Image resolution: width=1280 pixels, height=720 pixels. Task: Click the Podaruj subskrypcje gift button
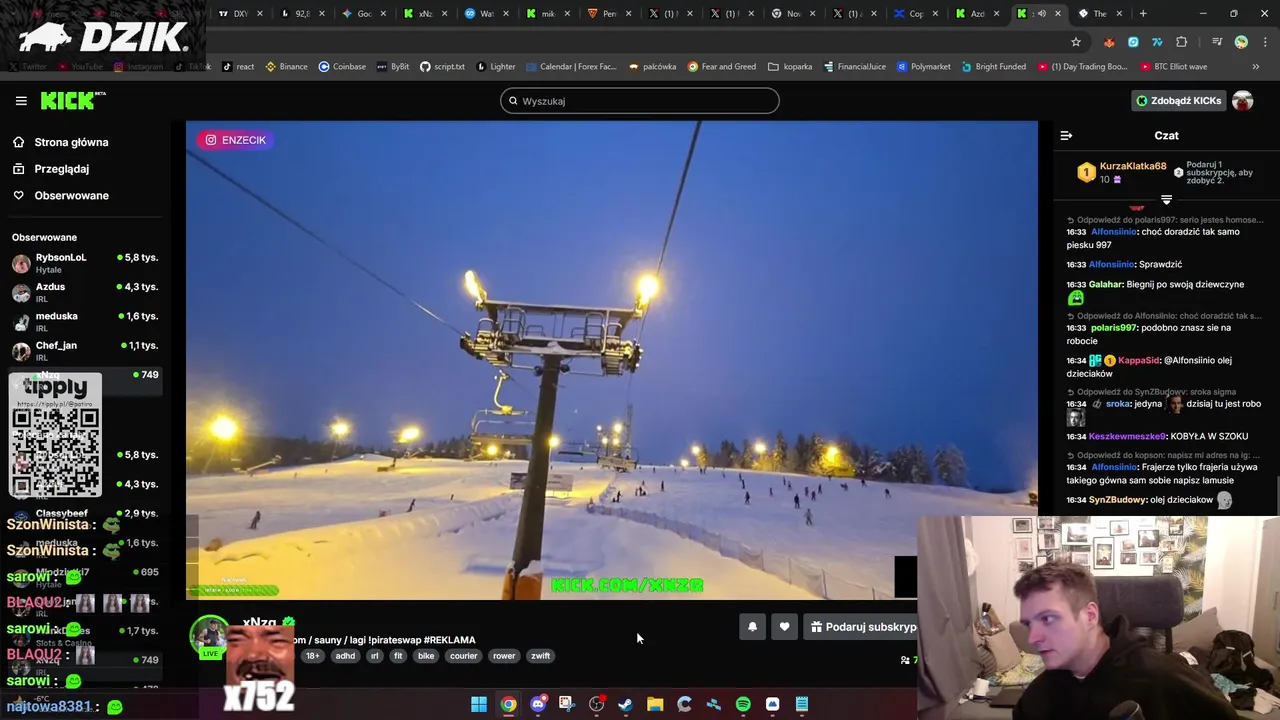coord(862,627)
